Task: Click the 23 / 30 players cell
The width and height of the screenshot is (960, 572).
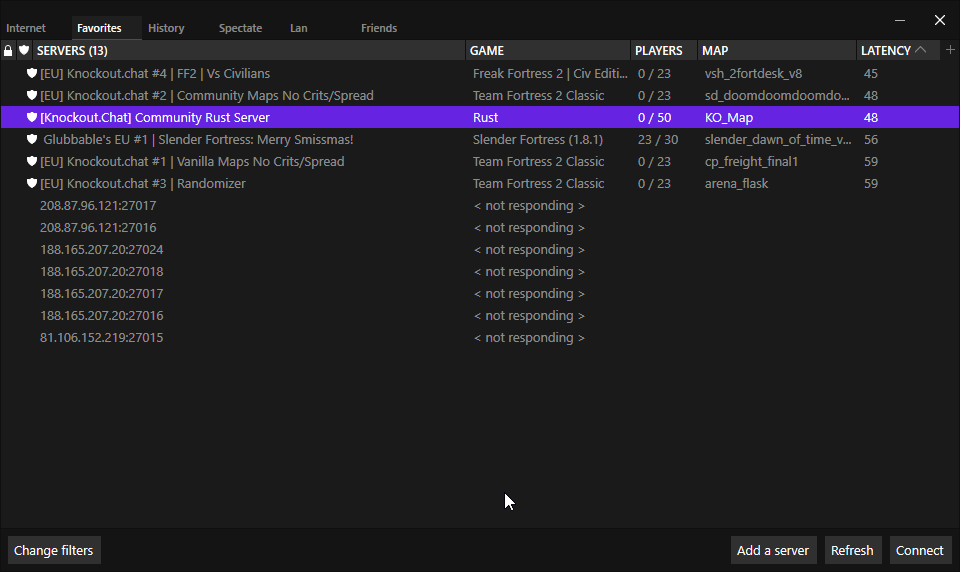Action: (658, 140)
